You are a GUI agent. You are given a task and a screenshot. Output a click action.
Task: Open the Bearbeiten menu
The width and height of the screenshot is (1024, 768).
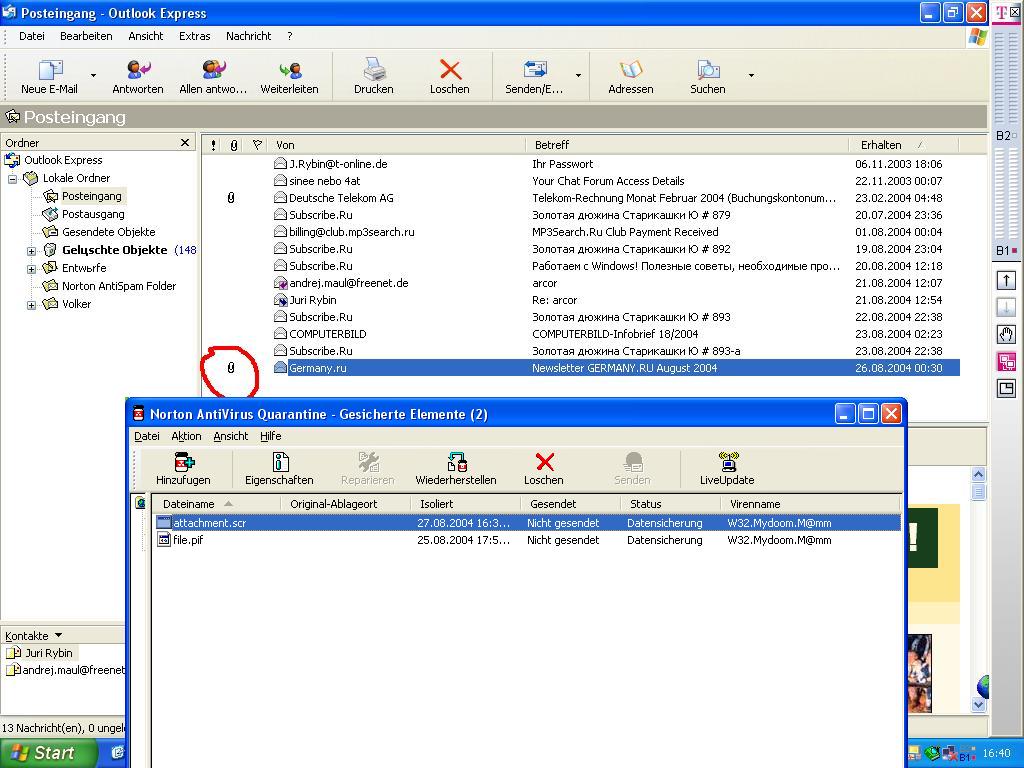(x=86, y=36)
